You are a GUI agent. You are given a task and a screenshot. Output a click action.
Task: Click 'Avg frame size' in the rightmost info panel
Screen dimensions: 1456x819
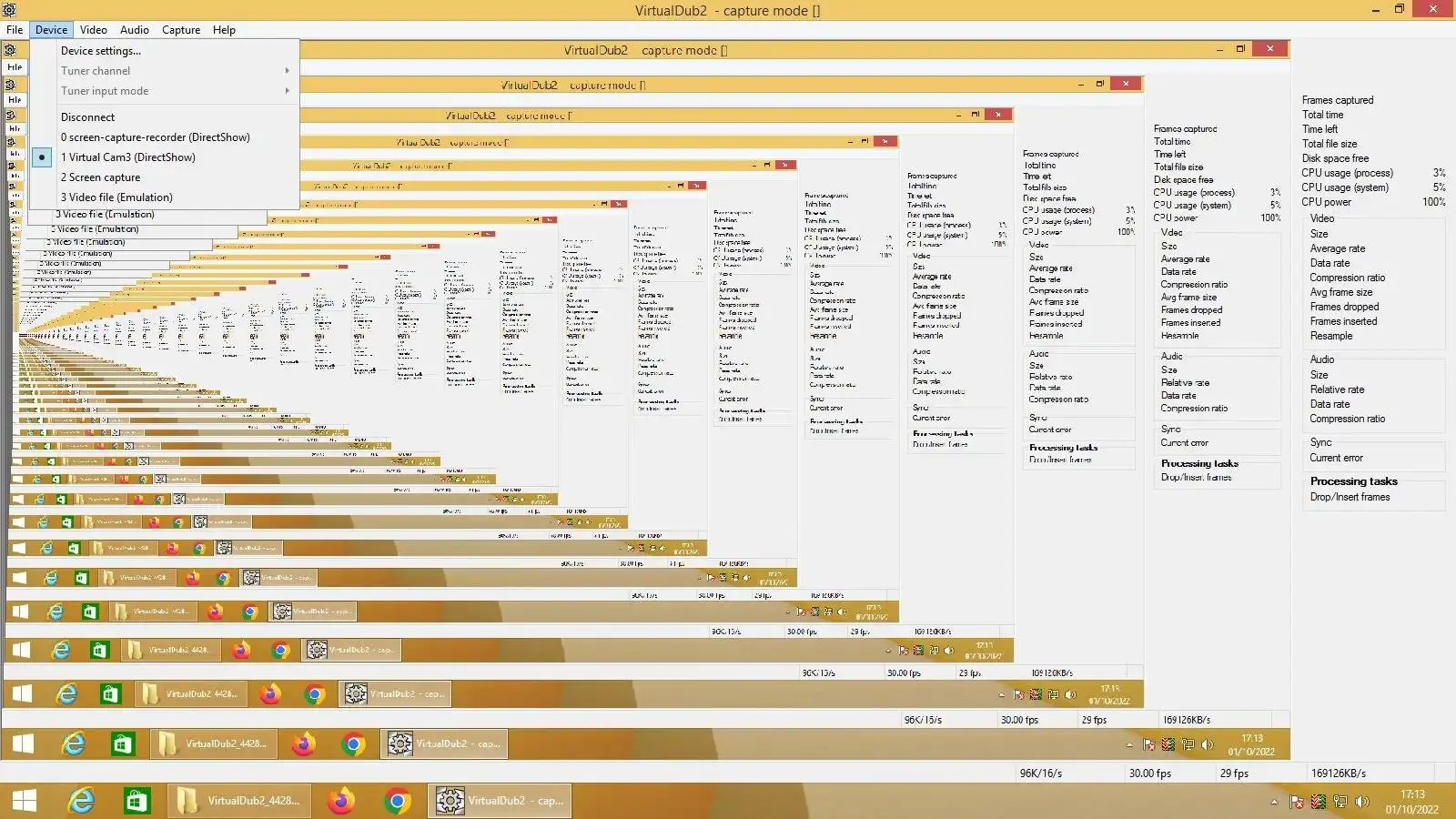pyautogui.click(x=1341, y=292)
